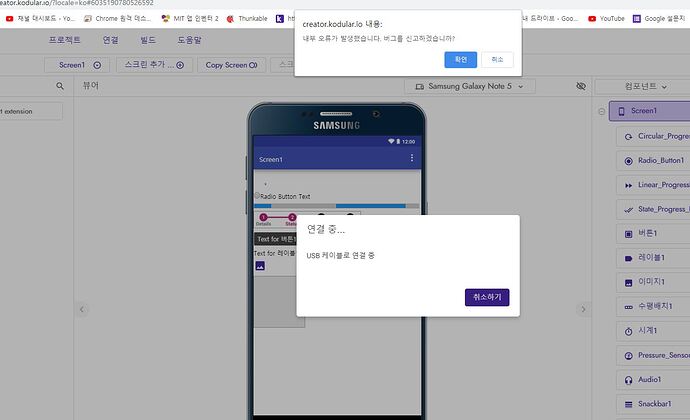Screen dimensions: 690x420
Task: Select the Linear_Progress component icon
Action: [628, 185]
